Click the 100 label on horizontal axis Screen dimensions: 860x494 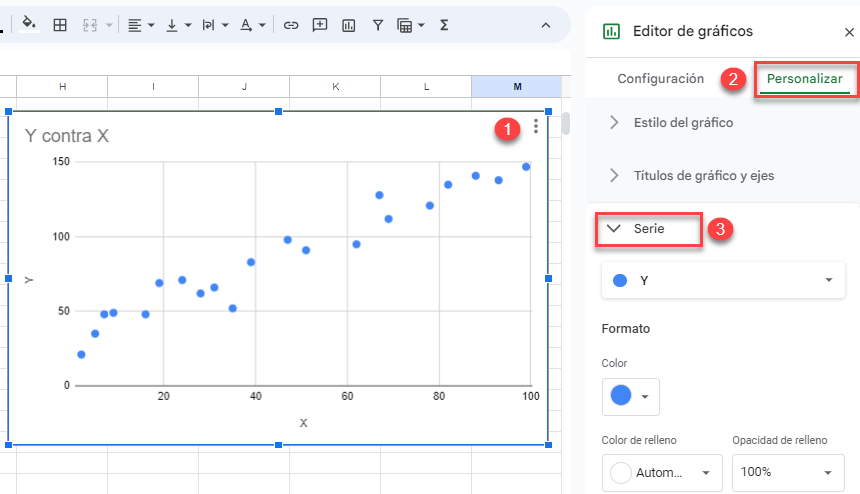coord(530,396)
